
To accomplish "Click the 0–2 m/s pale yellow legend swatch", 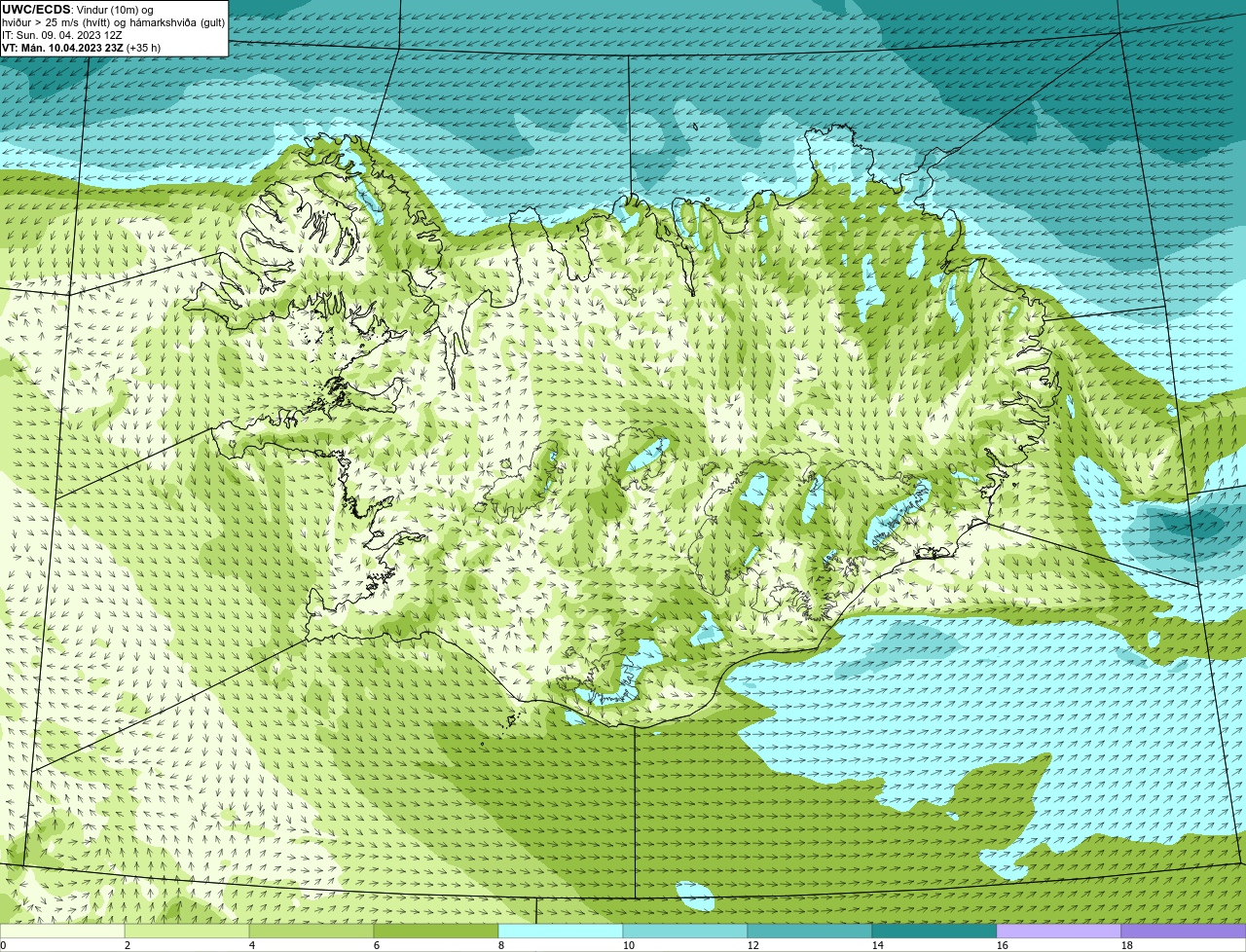I will click(62, 931).
